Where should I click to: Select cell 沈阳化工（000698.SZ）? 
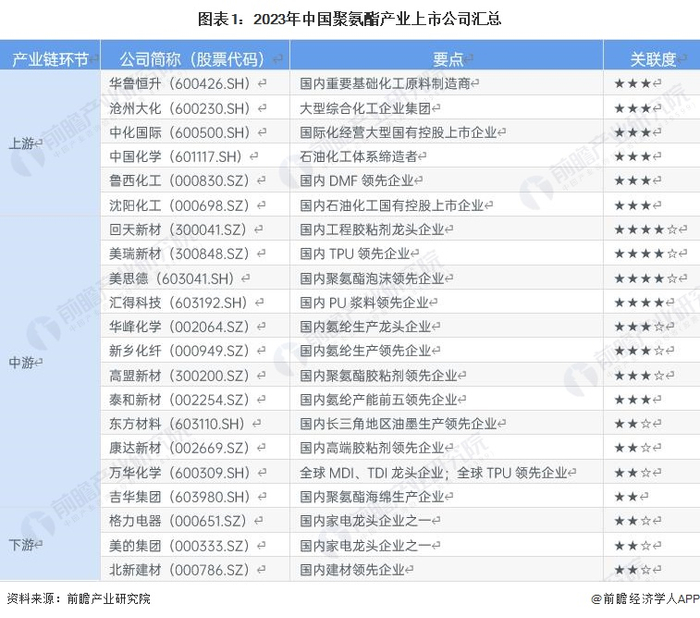[195, 205]
